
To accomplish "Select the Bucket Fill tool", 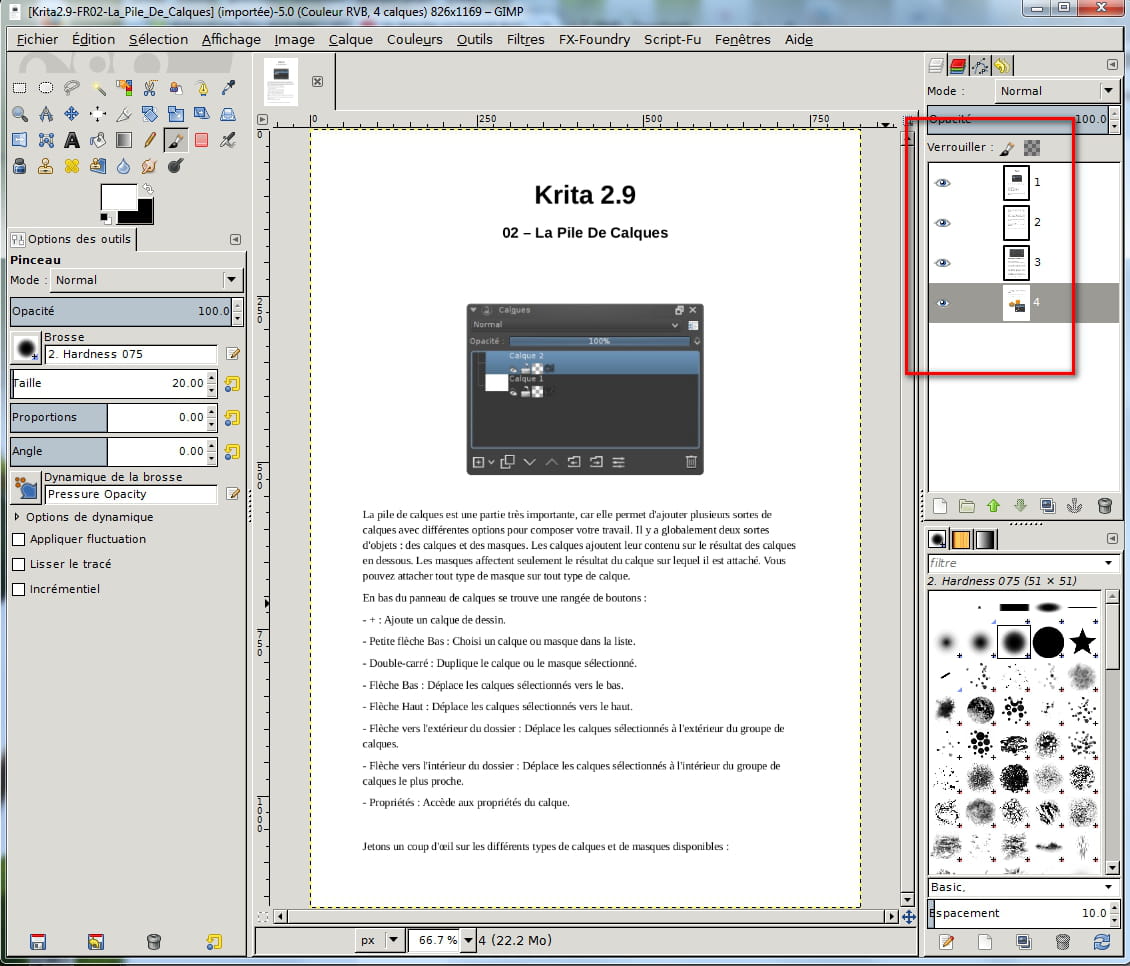I will pos(98,140).
